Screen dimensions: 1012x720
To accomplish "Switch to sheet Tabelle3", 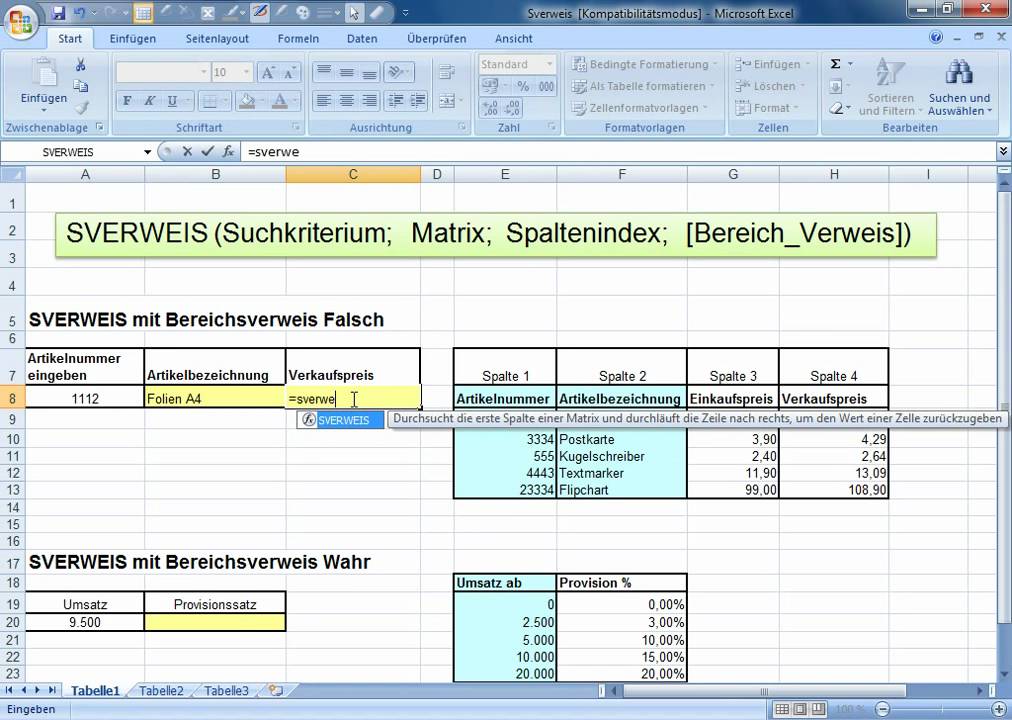I will pos(226,690).
